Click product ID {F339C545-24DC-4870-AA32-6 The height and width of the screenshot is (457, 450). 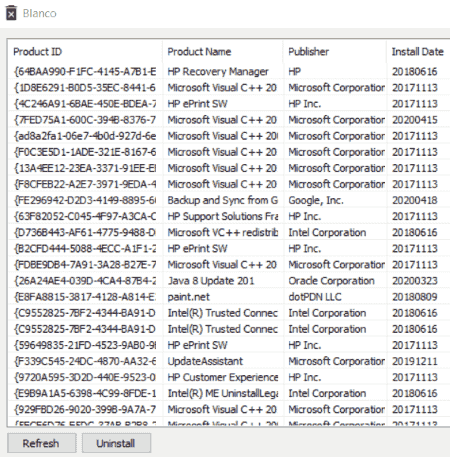[x=85, y=361]
